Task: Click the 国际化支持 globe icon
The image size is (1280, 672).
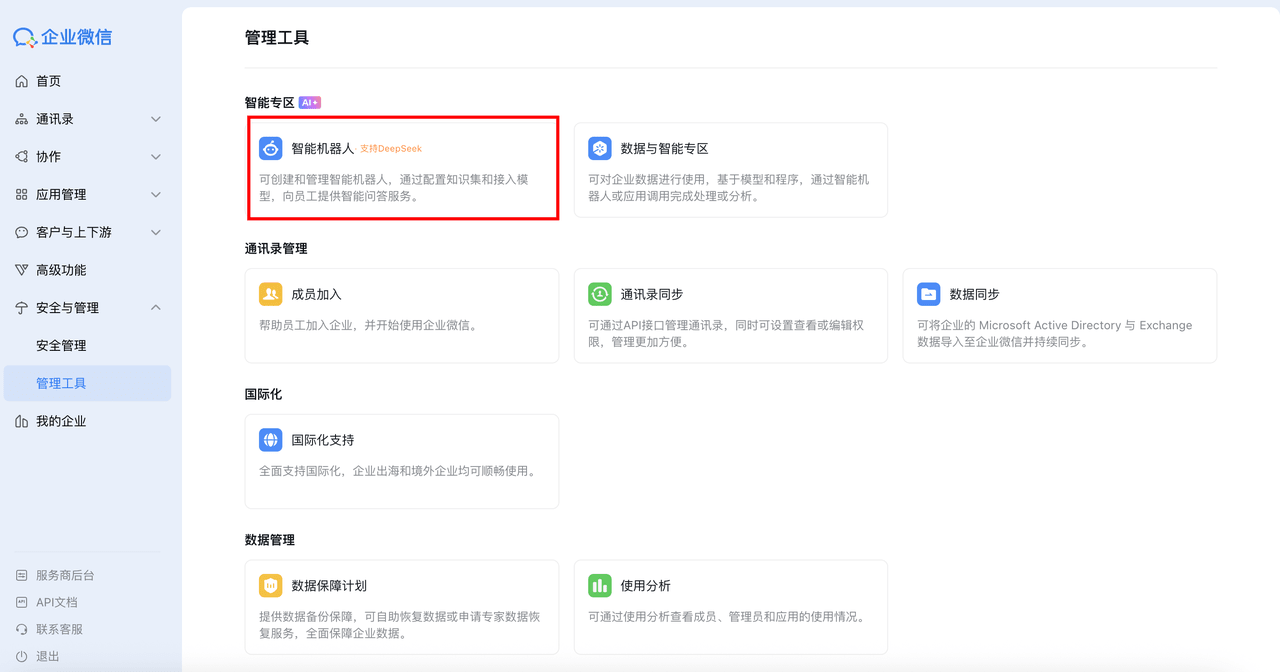Action: (x=270, y=439)
